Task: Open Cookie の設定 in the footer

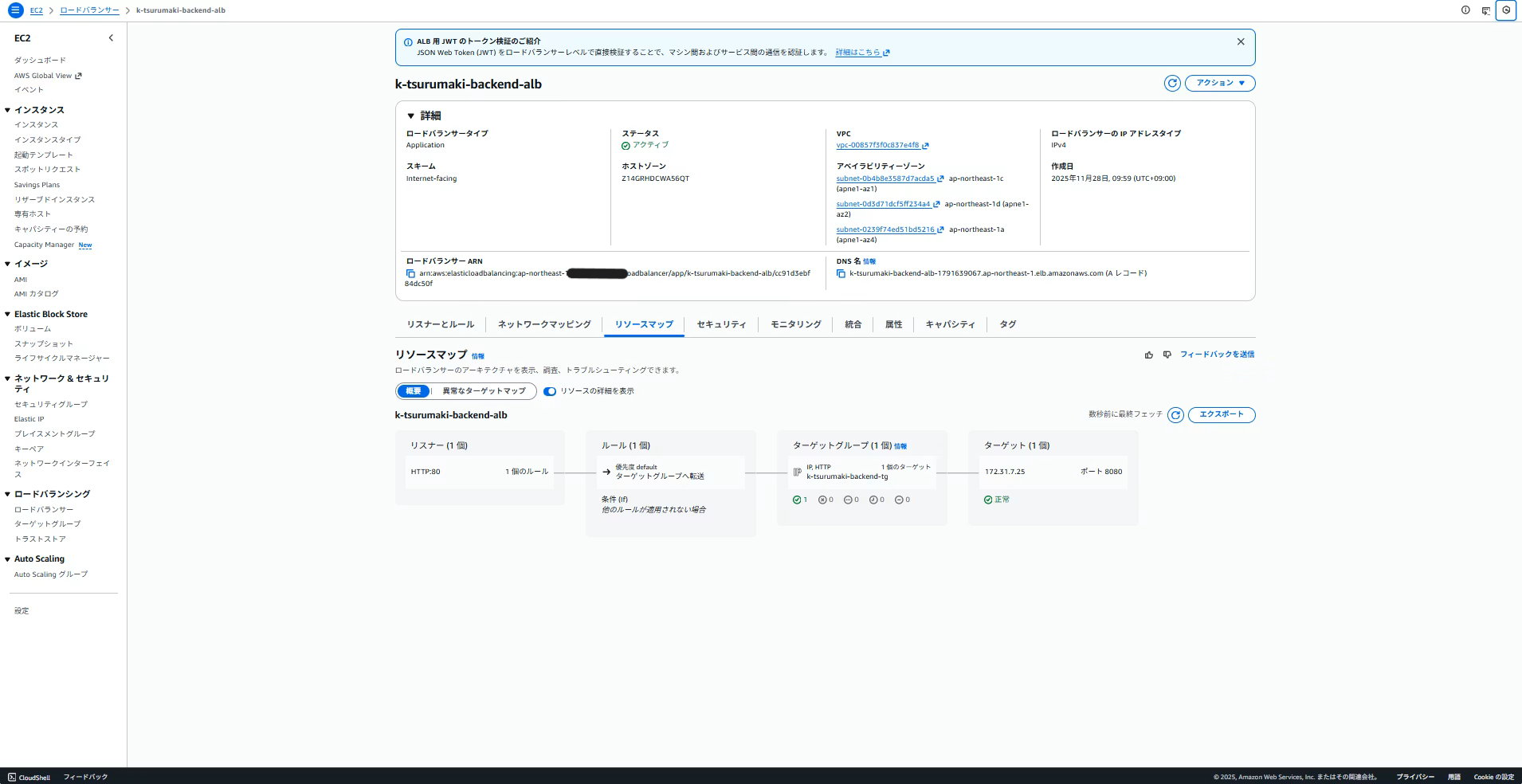Action: [1494, 777]
